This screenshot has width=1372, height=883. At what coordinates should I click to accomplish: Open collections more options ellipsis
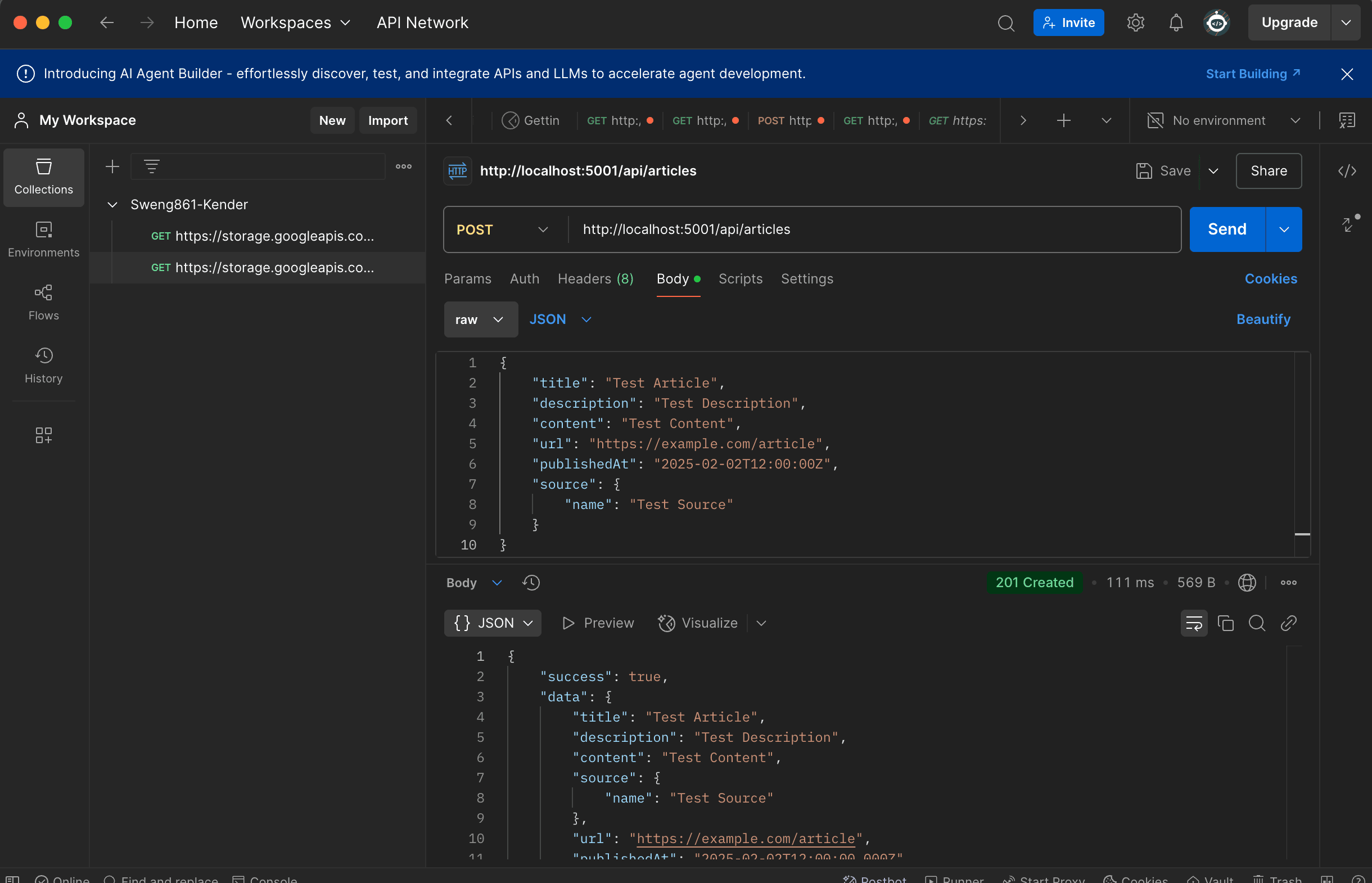click(x=404, y=167)
